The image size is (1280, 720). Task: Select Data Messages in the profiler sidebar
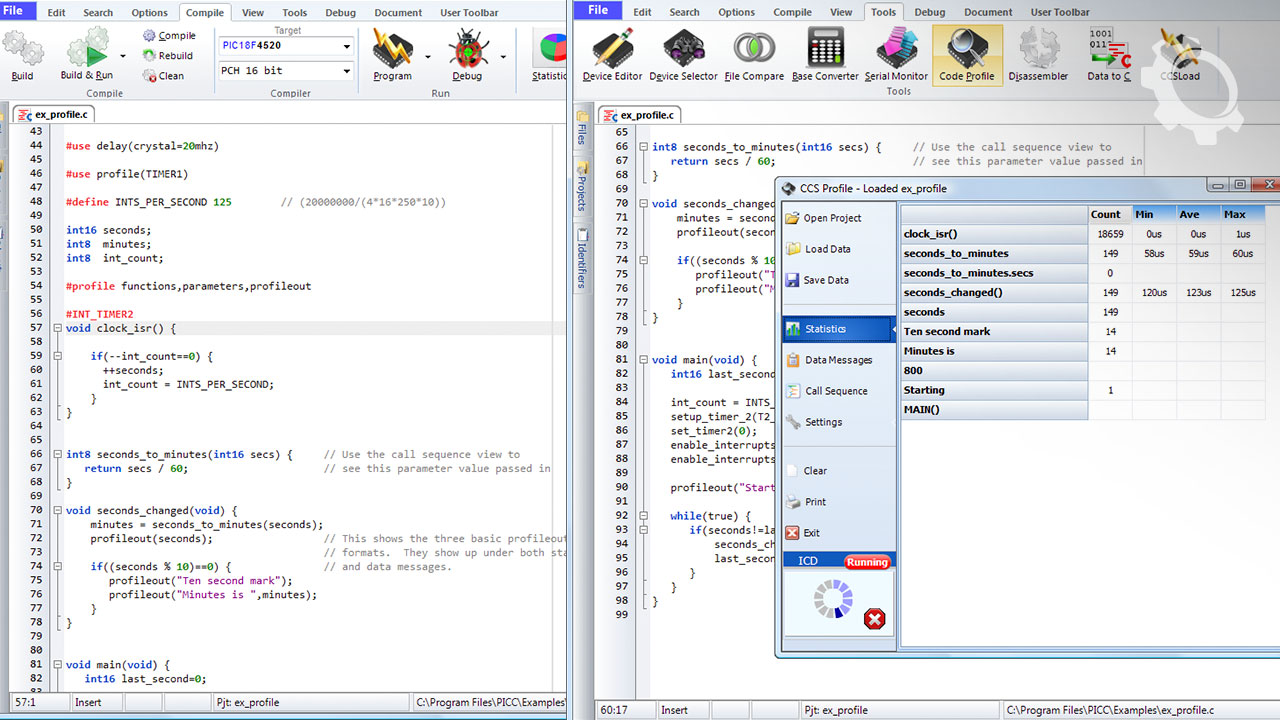tap(838, 360)
